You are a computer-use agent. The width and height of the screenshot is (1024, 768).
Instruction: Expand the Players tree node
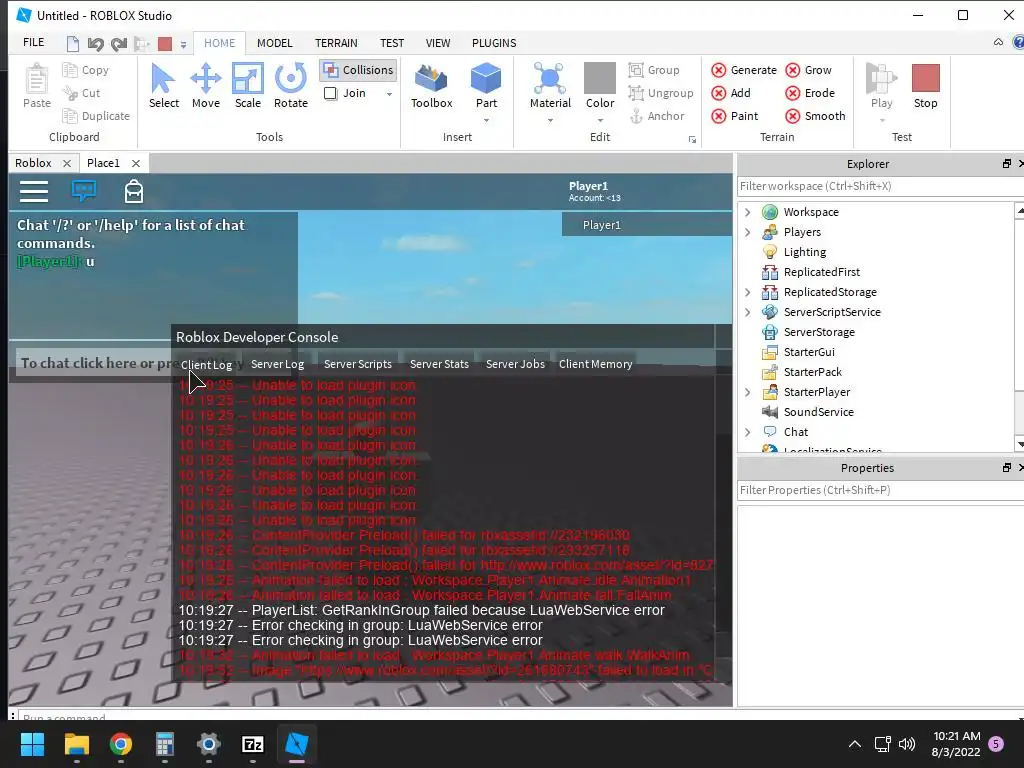coord(748,232)
